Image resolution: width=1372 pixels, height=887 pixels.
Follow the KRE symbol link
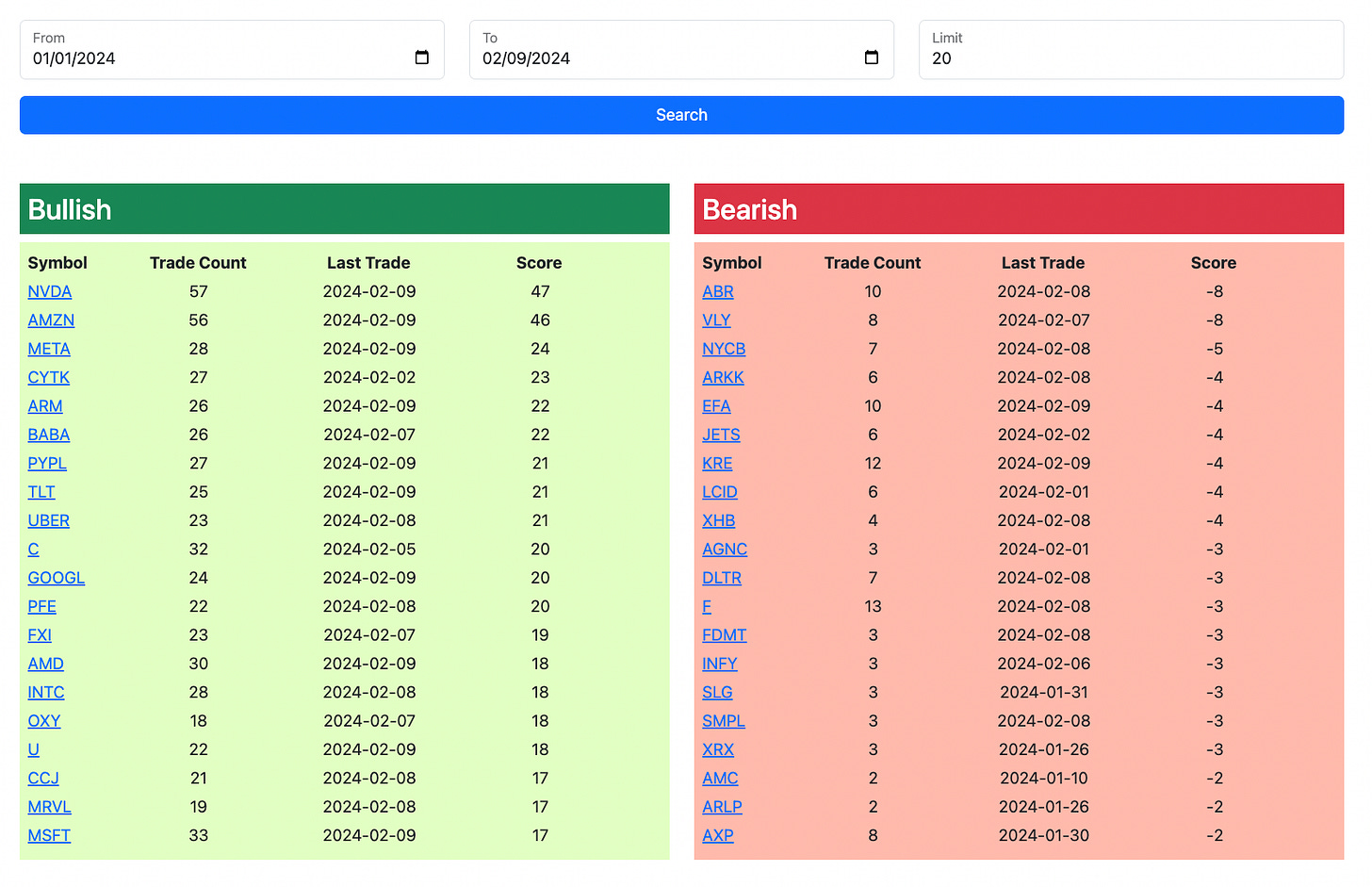point(717,464)
